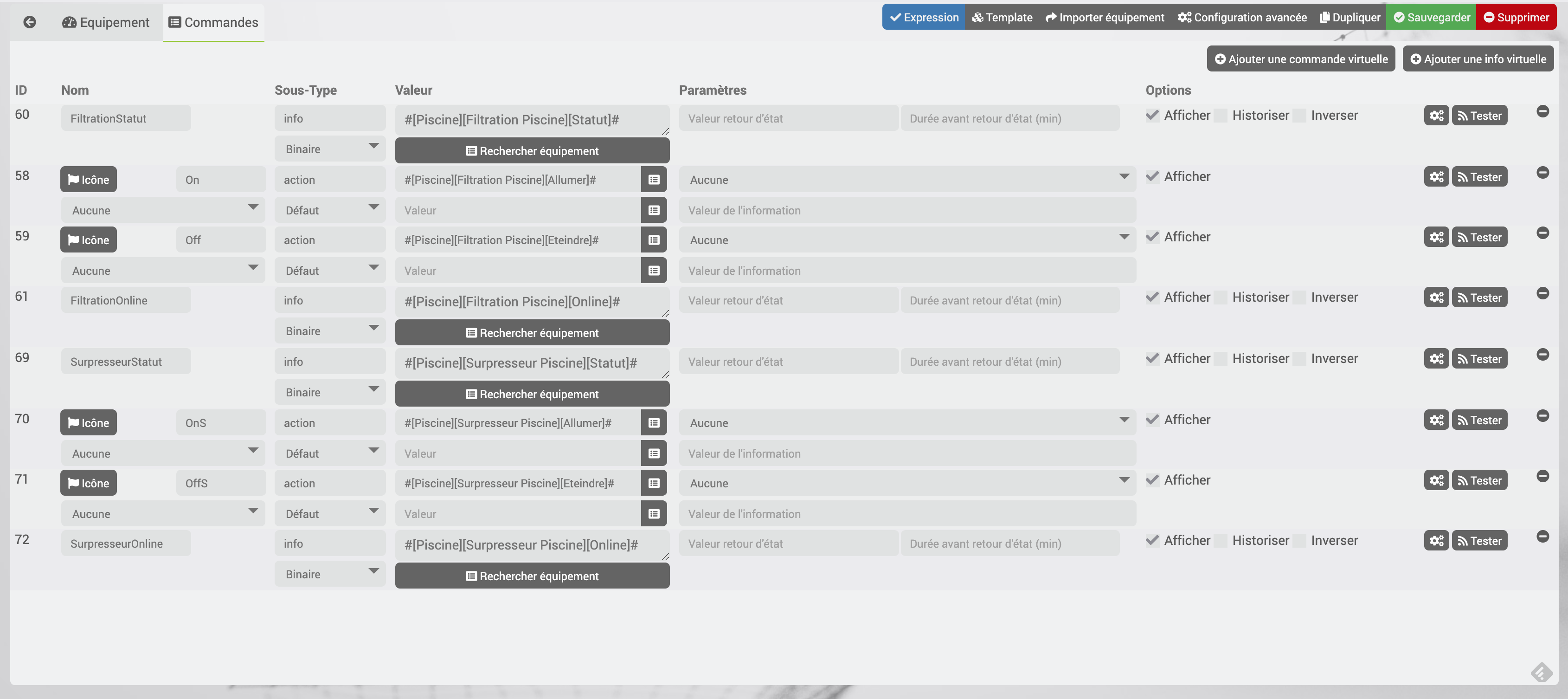The width and height of the screenshot is (1568, 699).
Task: Remove command 70 with minus icon
Action: coord(1542,416)
